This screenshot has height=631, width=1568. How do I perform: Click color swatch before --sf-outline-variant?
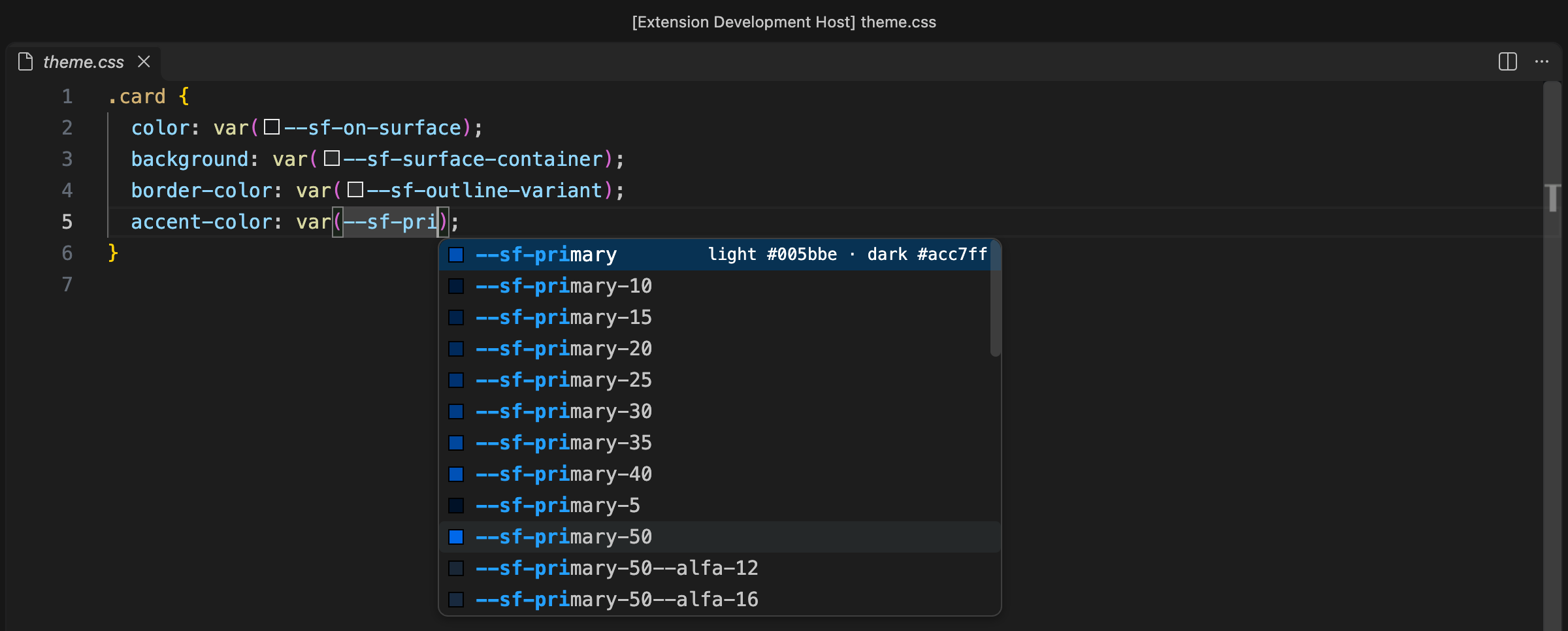tap(355, 190)
